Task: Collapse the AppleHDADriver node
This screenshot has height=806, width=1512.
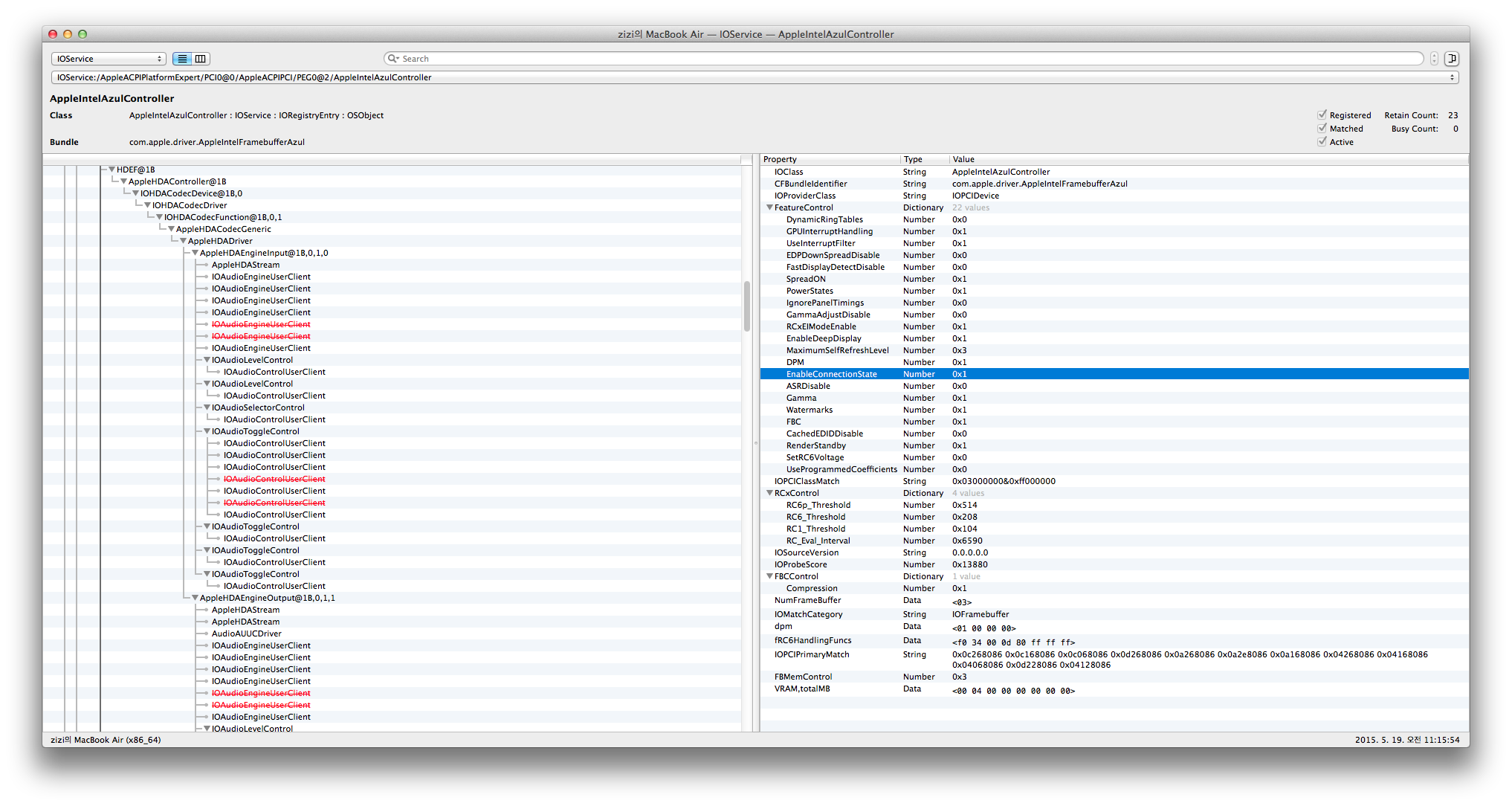Action: click(183, 241)
